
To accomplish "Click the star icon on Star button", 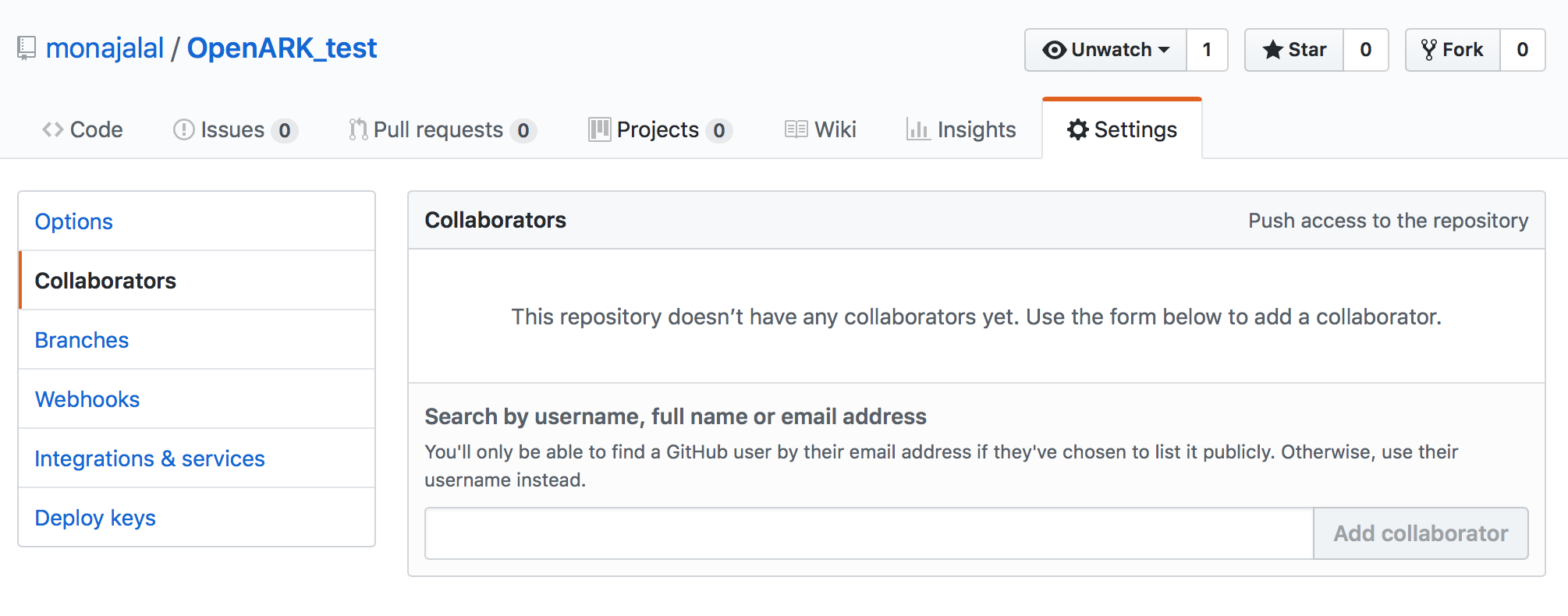I will coord(1272,50).
